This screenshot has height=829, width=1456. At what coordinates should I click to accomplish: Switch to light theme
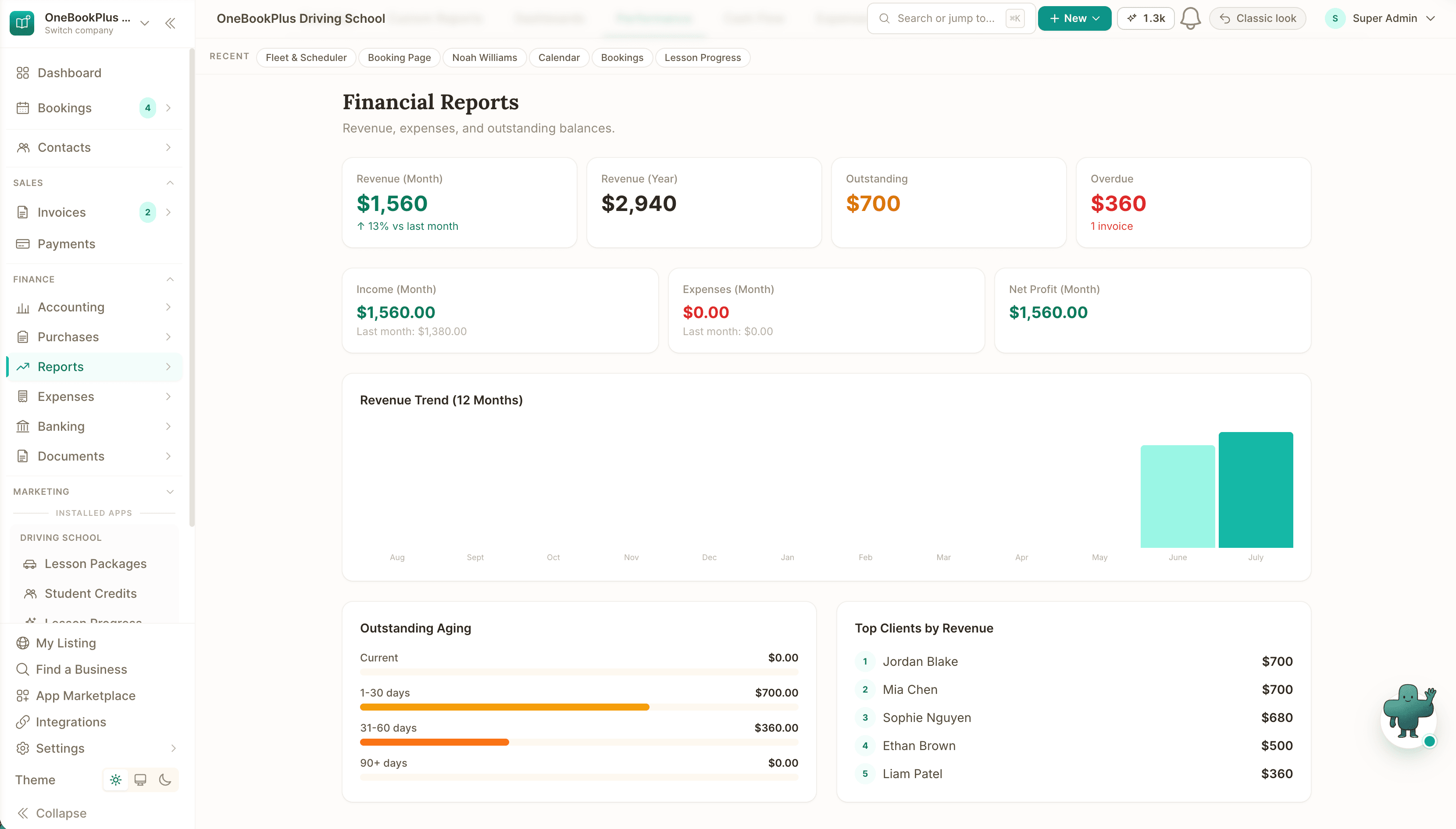[x=115, y=780]
